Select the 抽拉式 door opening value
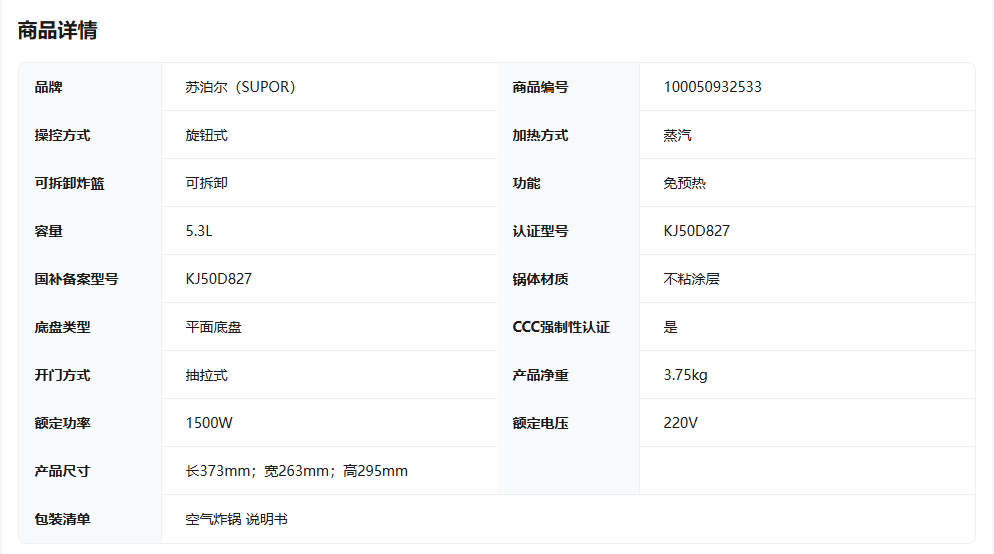 (x=206, y=375)
